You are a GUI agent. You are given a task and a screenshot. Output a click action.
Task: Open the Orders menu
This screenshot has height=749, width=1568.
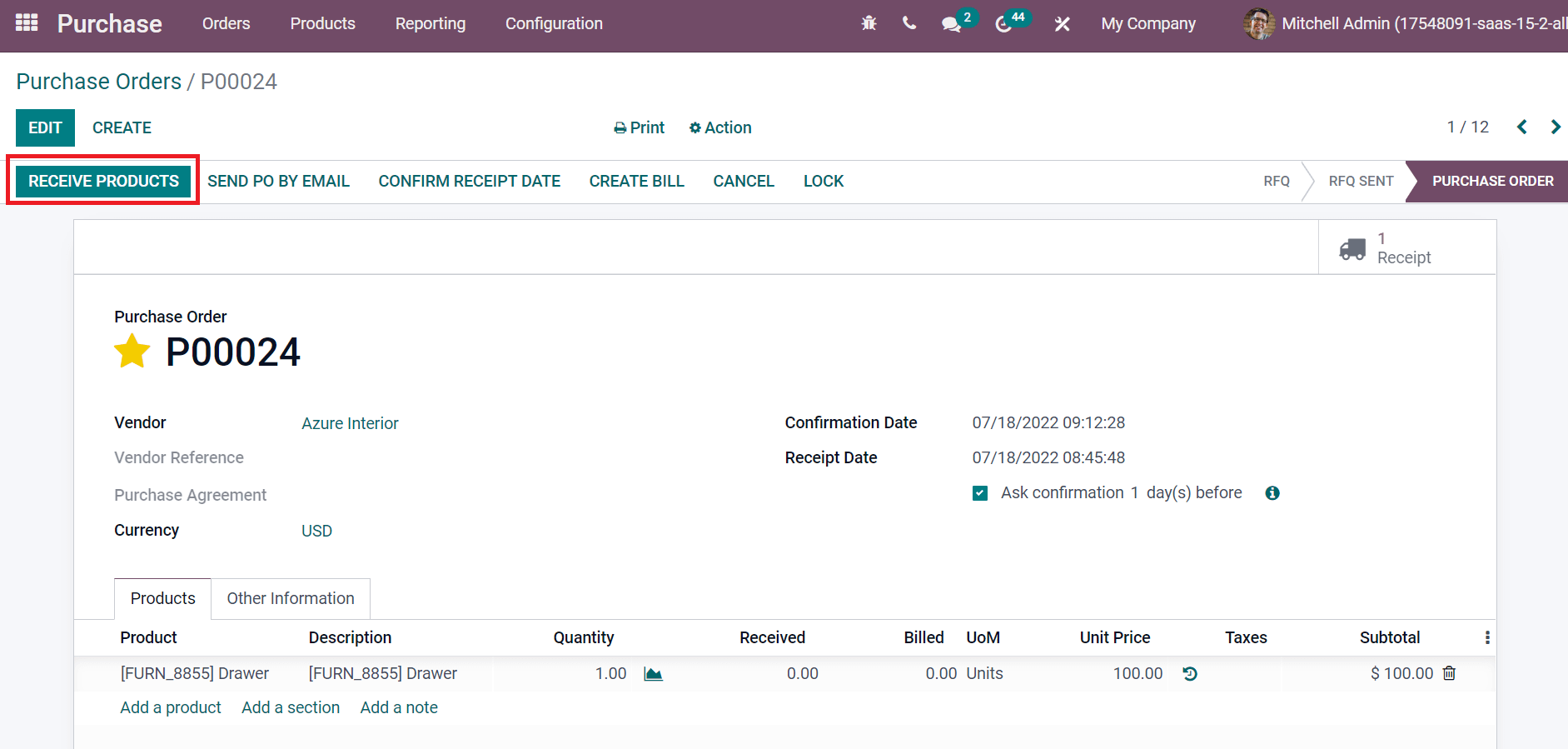(226, 23)
